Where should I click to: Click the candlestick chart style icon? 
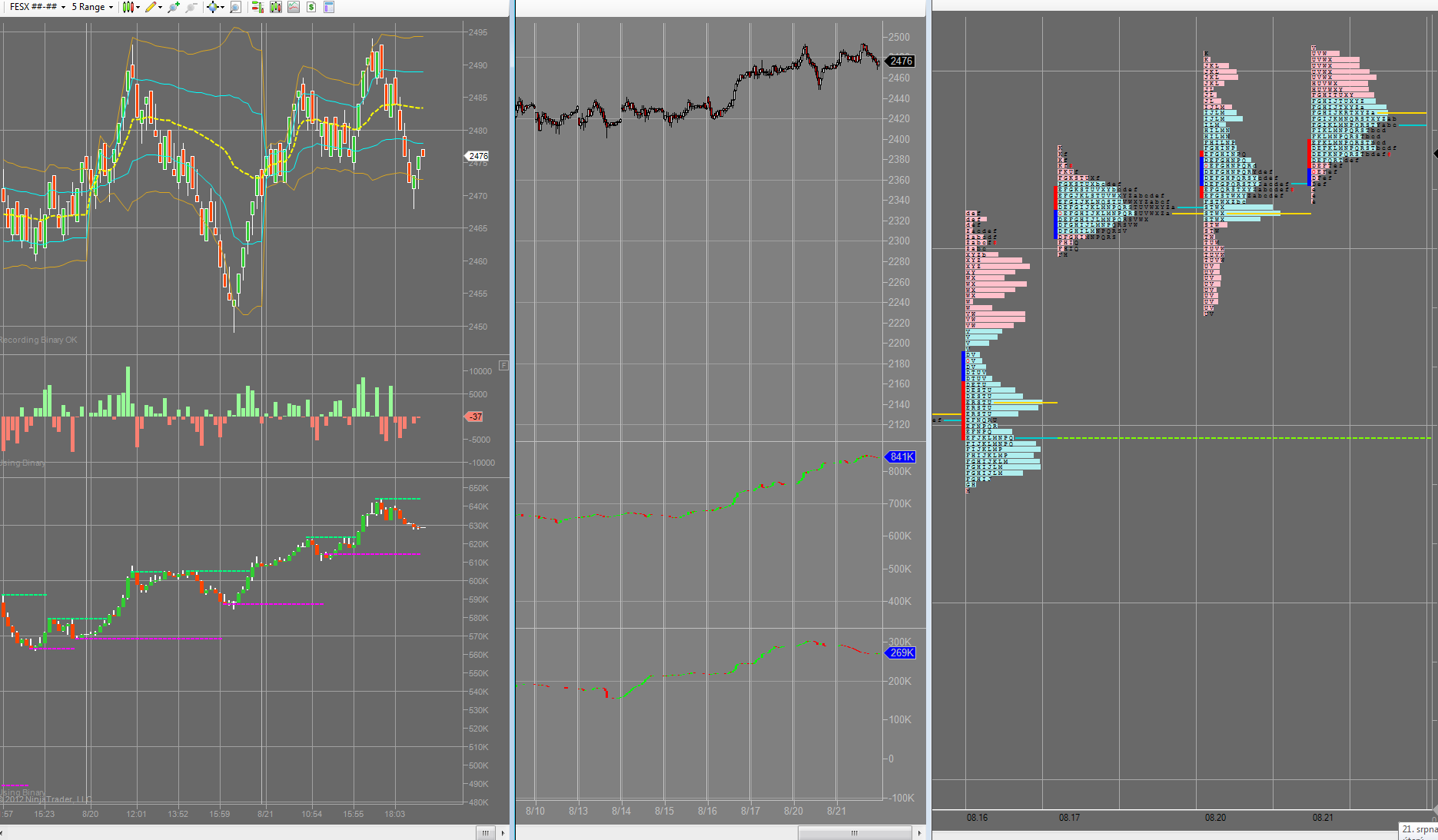(x=128, y=7)
